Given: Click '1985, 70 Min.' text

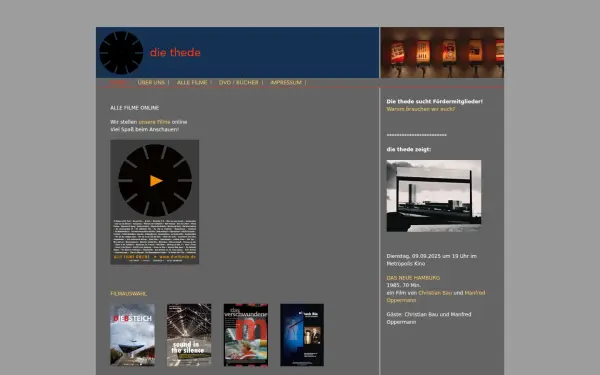Looking at the screenshot, I should pos(404,285).
